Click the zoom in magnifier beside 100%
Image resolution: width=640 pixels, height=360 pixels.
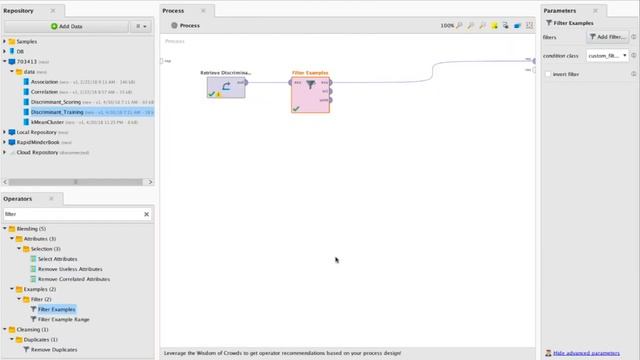click(x=459, y=25)
